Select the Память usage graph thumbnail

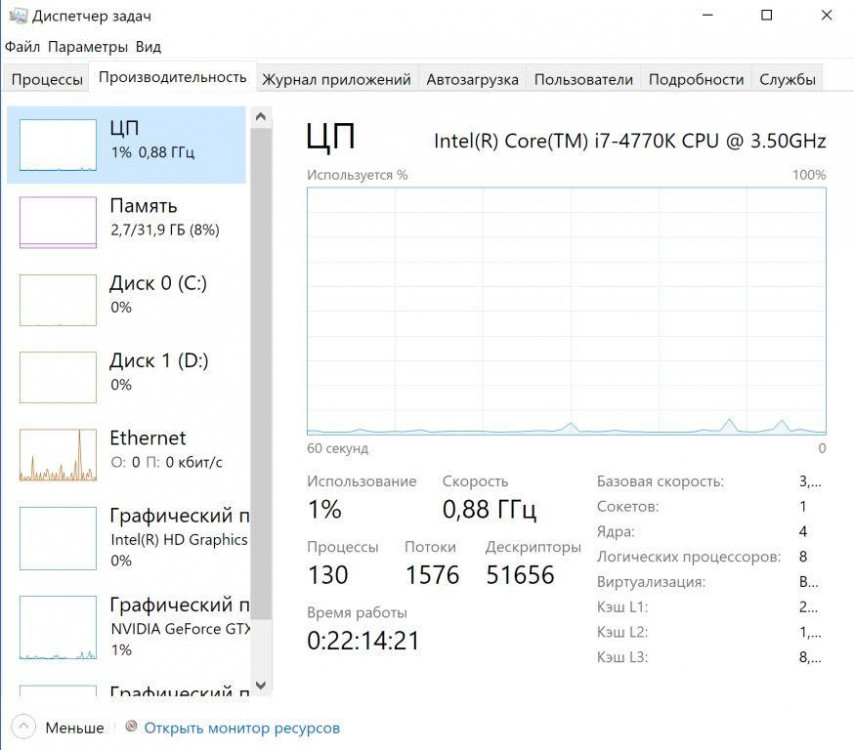pos(58,222)
